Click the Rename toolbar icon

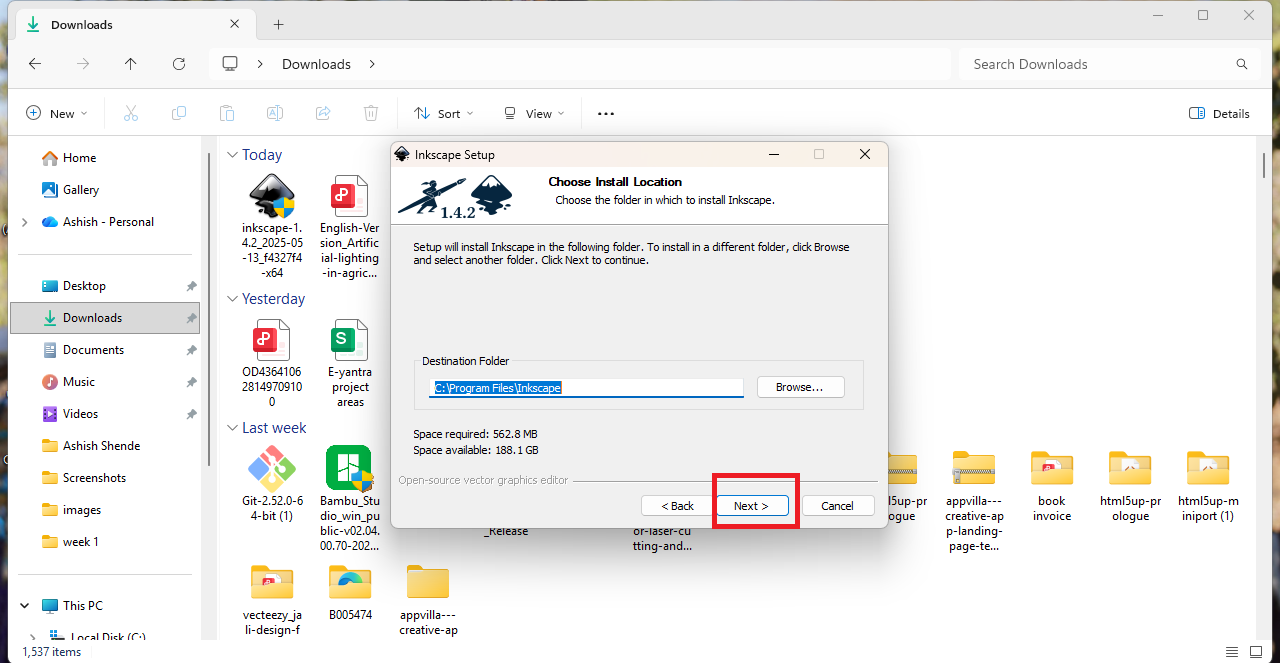275,113
